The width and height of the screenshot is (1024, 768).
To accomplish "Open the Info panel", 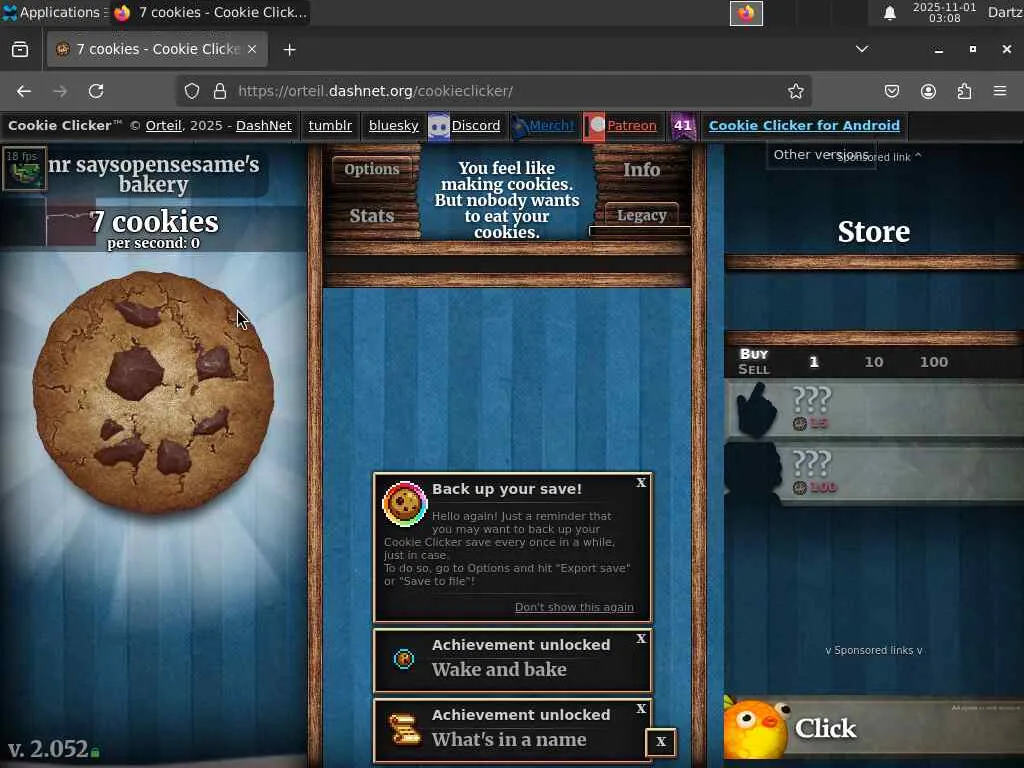I will [641, 169].
